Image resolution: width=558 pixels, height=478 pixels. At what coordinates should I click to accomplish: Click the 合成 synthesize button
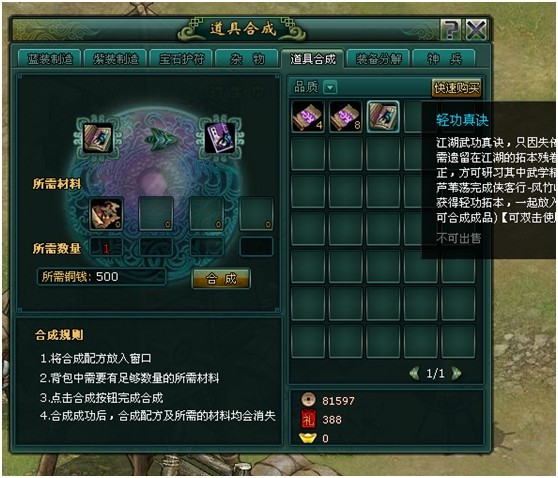pos(221,279)
